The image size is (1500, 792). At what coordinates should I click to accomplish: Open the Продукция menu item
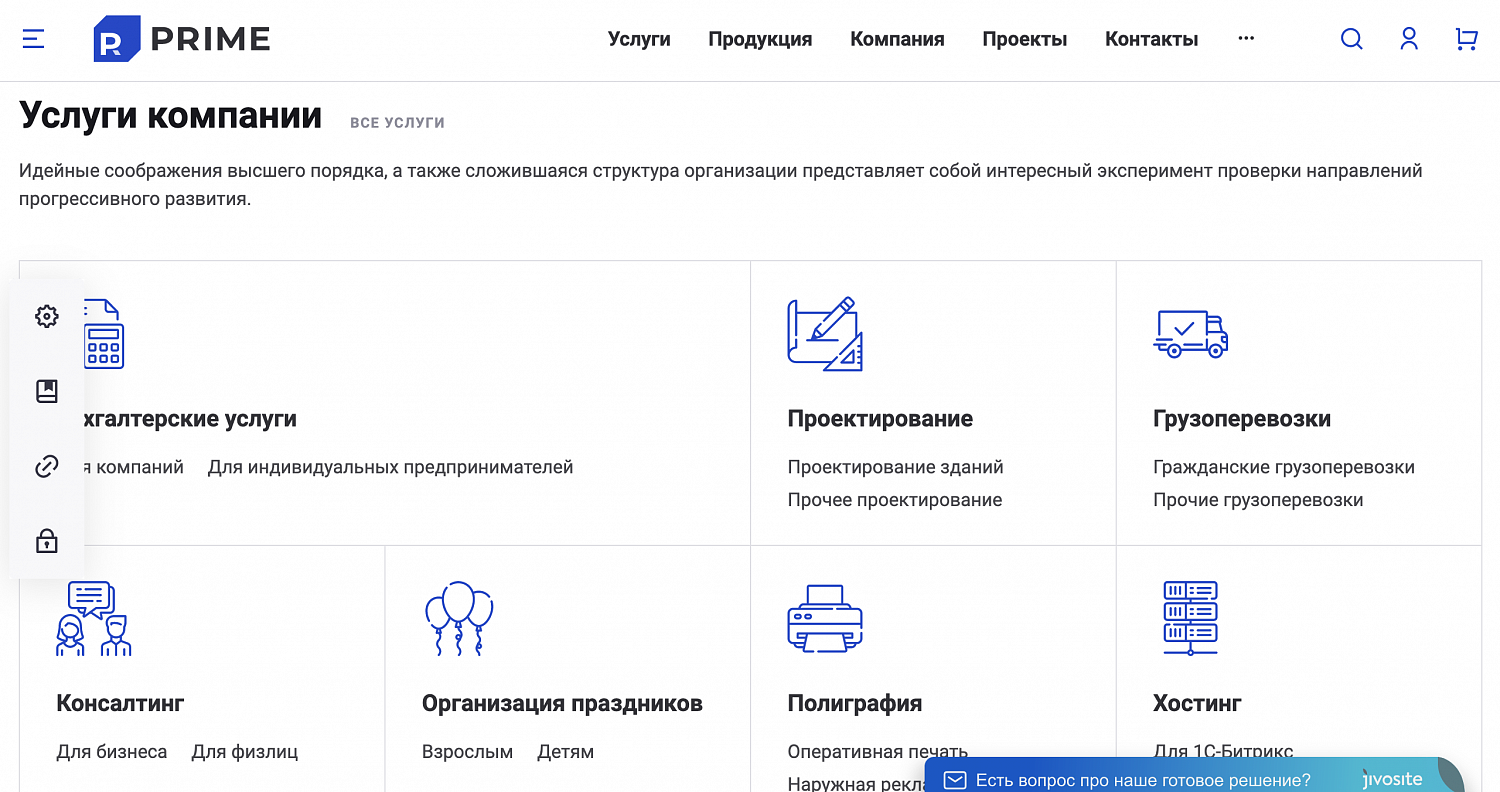760,39
